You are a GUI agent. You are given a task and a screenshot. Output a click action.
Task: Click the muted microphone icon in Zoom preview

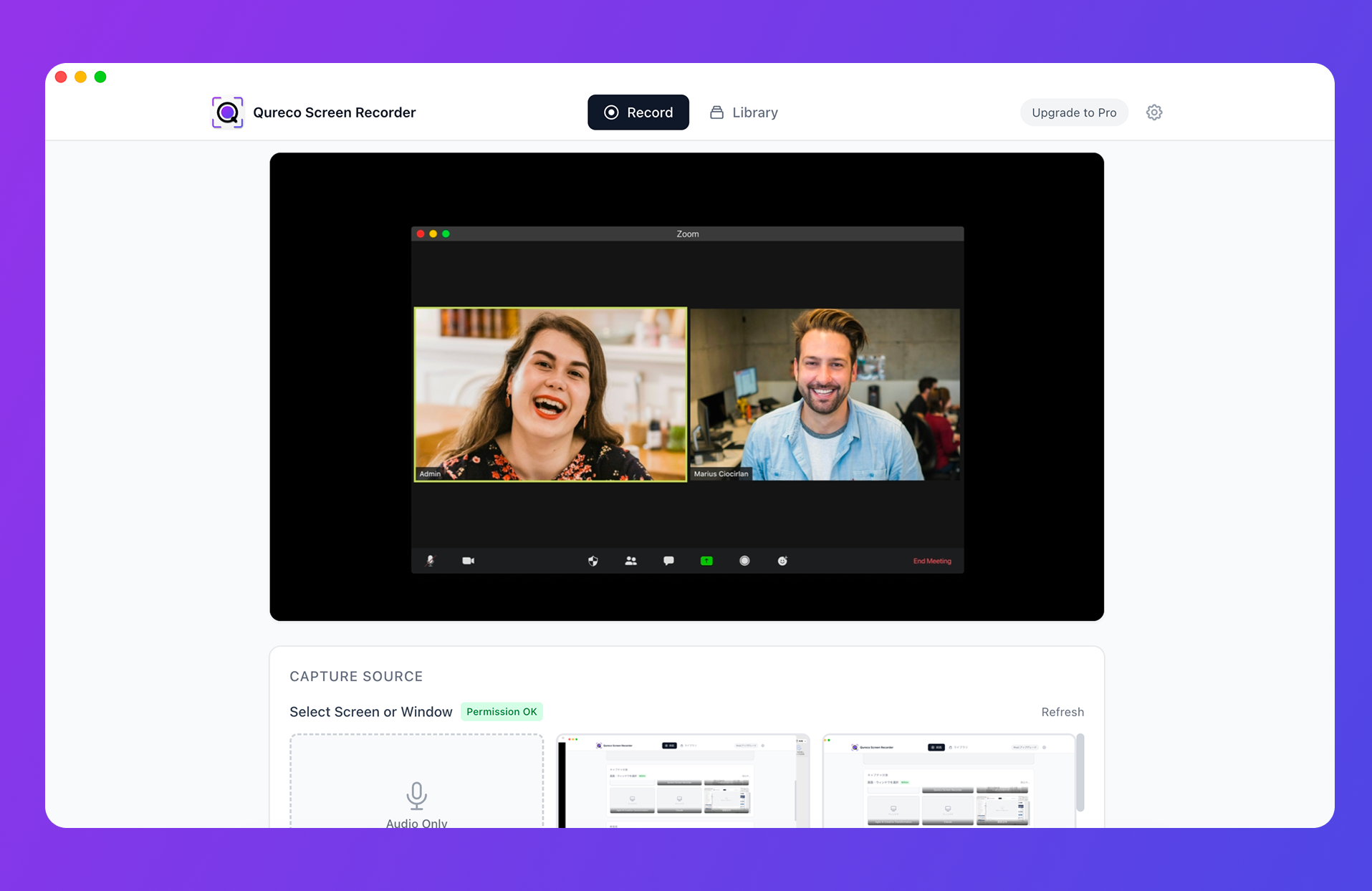[430, 561]
